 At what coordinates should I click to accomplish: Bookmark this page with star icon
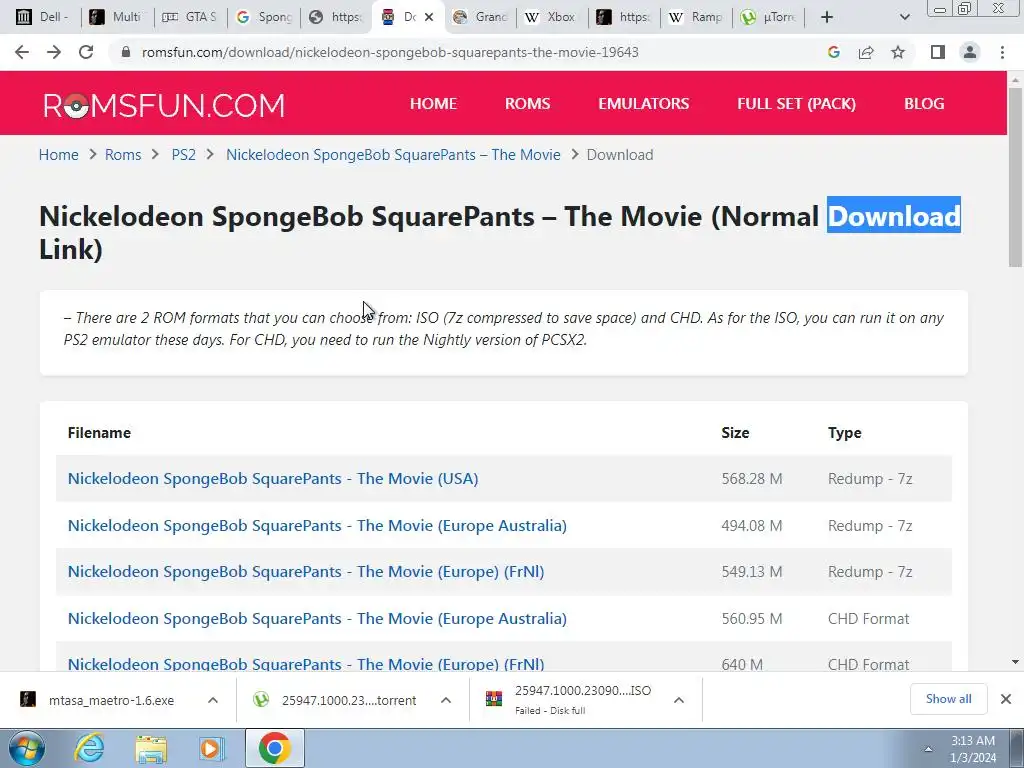coord(898,52)
